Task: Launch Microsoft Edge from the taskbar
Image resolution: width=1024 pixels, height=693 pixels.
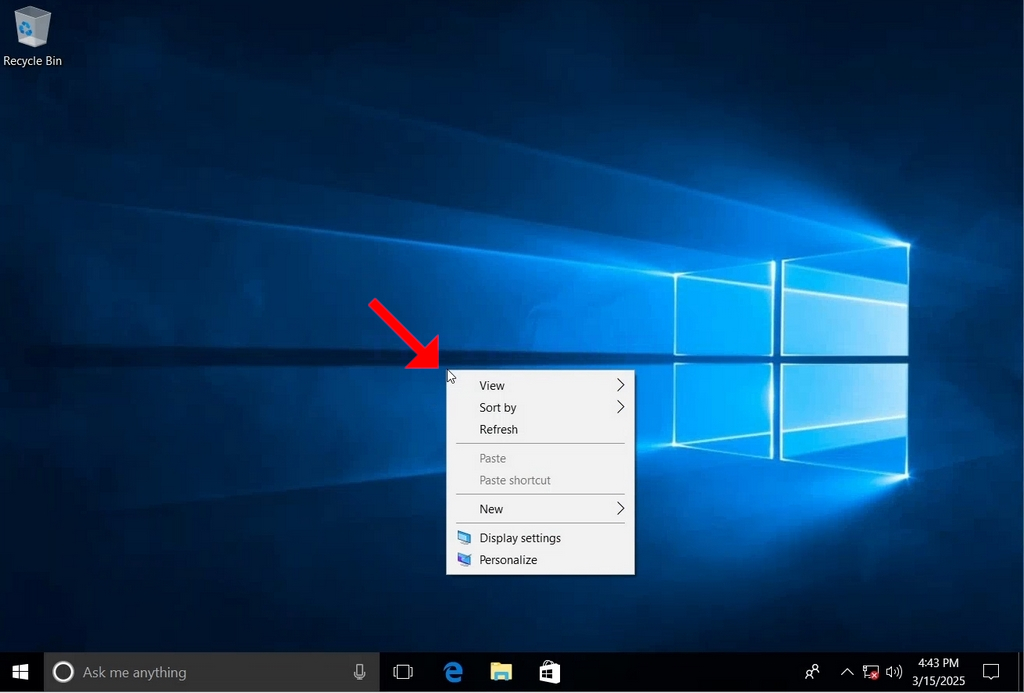Action: click(453, 672)
